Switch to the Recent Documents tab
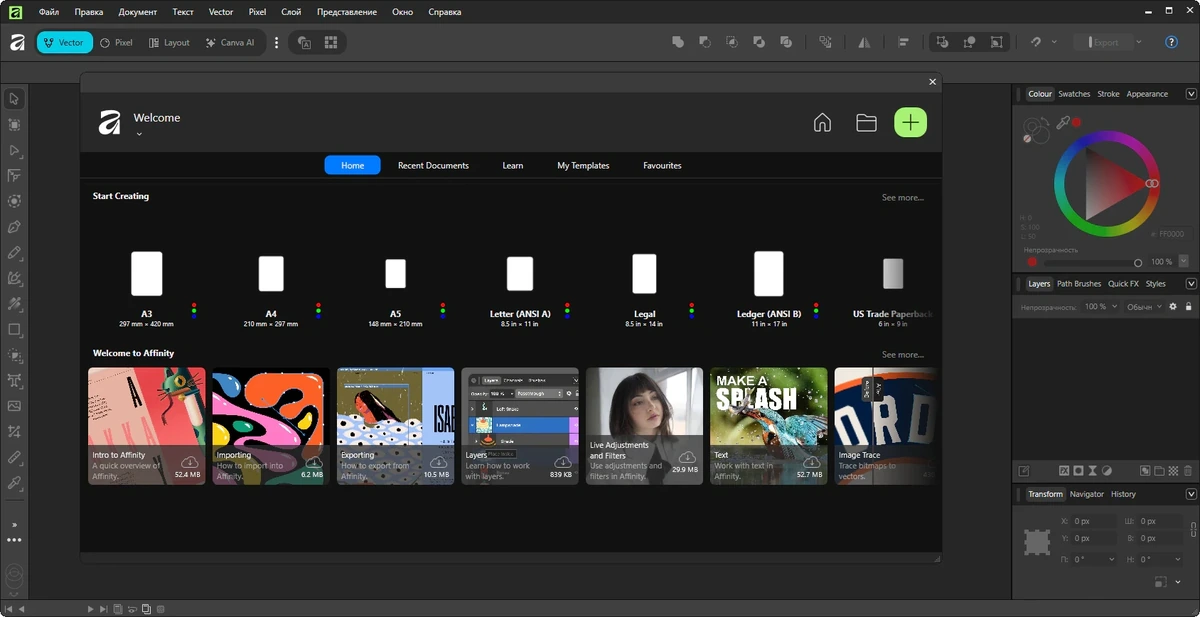This screenshot has height=617, width=1200. click(433, 166)
